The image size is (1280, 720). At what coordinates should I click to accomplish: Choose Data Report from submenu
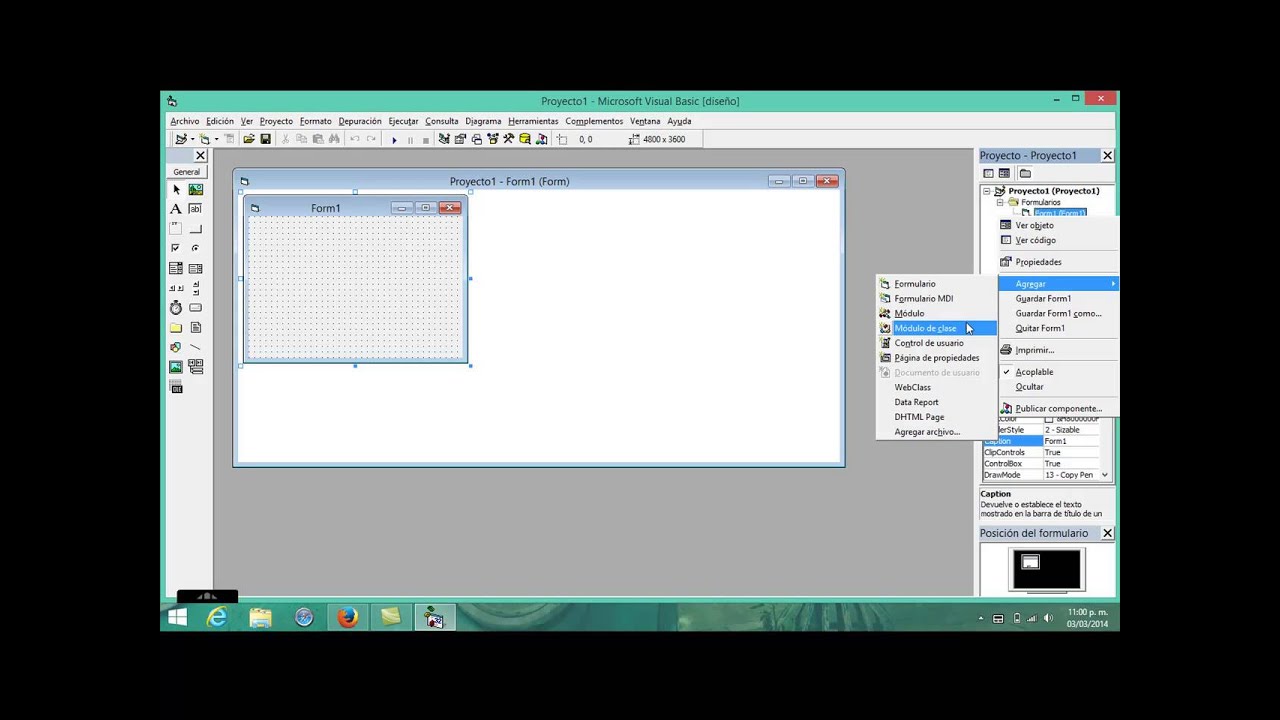[936, 402]
